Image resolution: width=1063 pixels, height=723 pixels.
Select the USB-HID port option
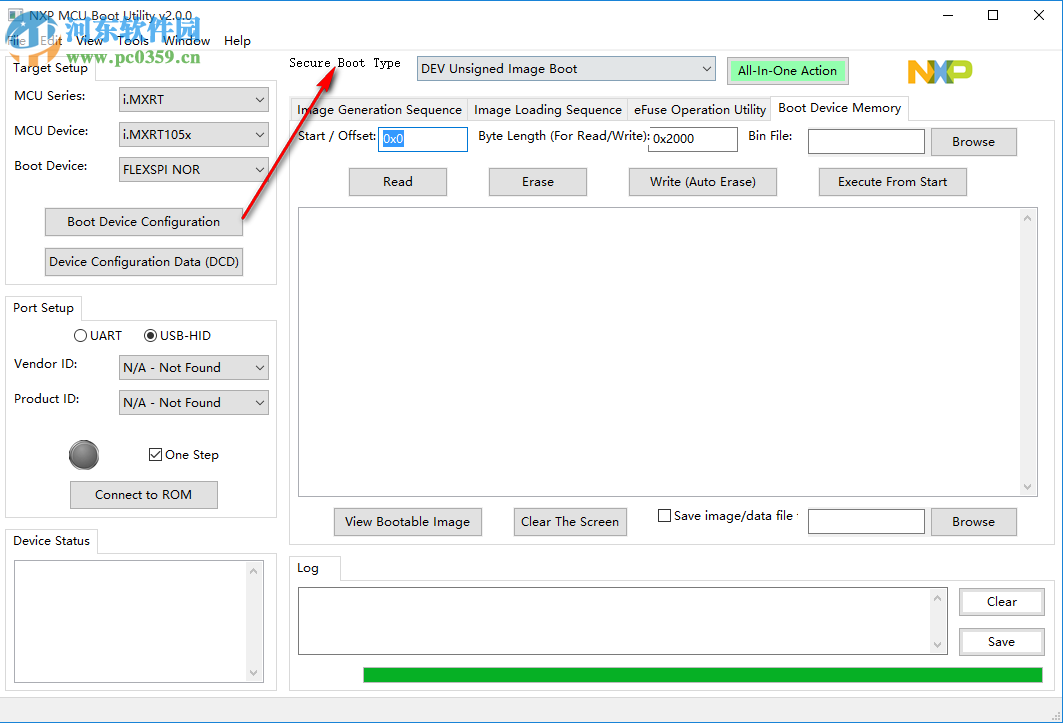pos(150,335)
